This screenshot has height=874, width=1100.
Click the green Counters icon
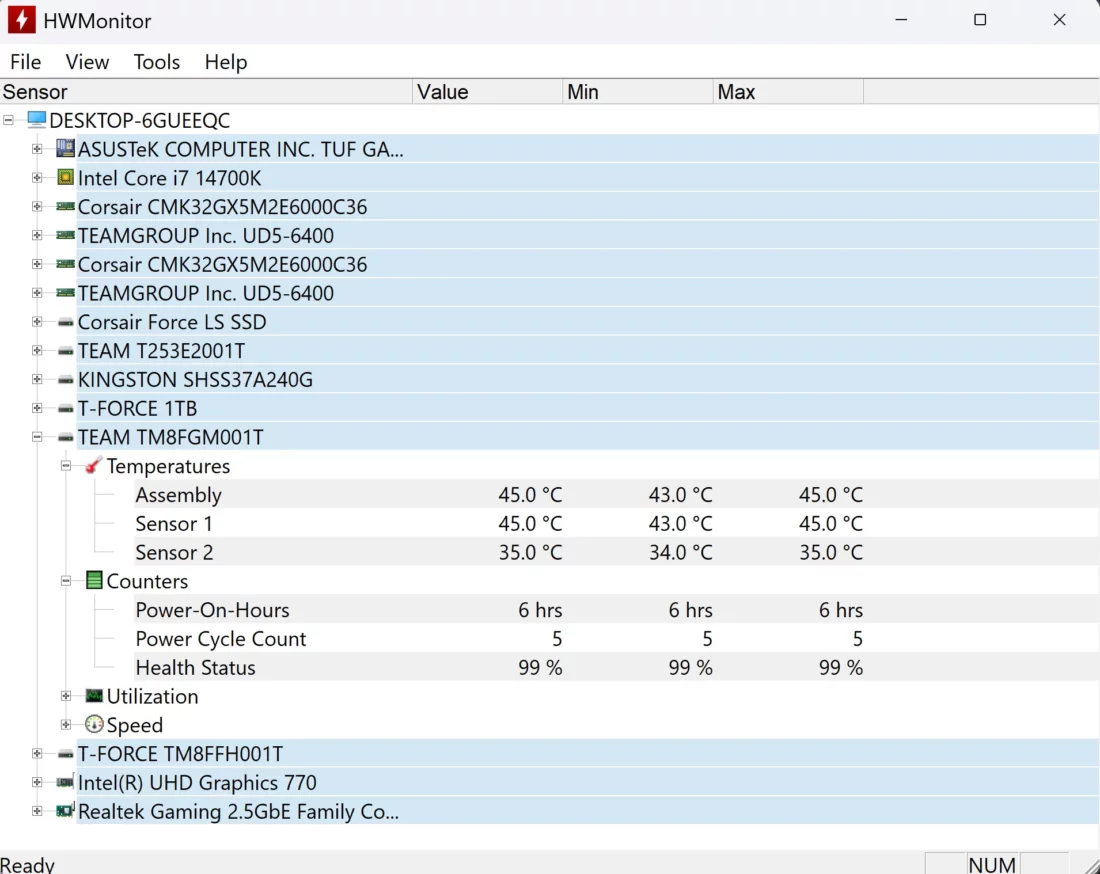pos(94,580)
